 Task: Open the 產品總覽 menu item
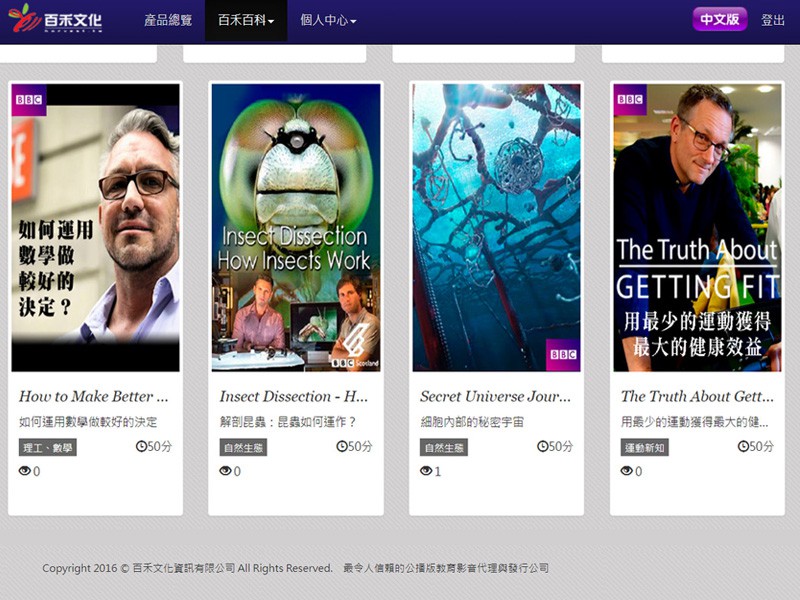pyautogui.click(x=168, y=20)
